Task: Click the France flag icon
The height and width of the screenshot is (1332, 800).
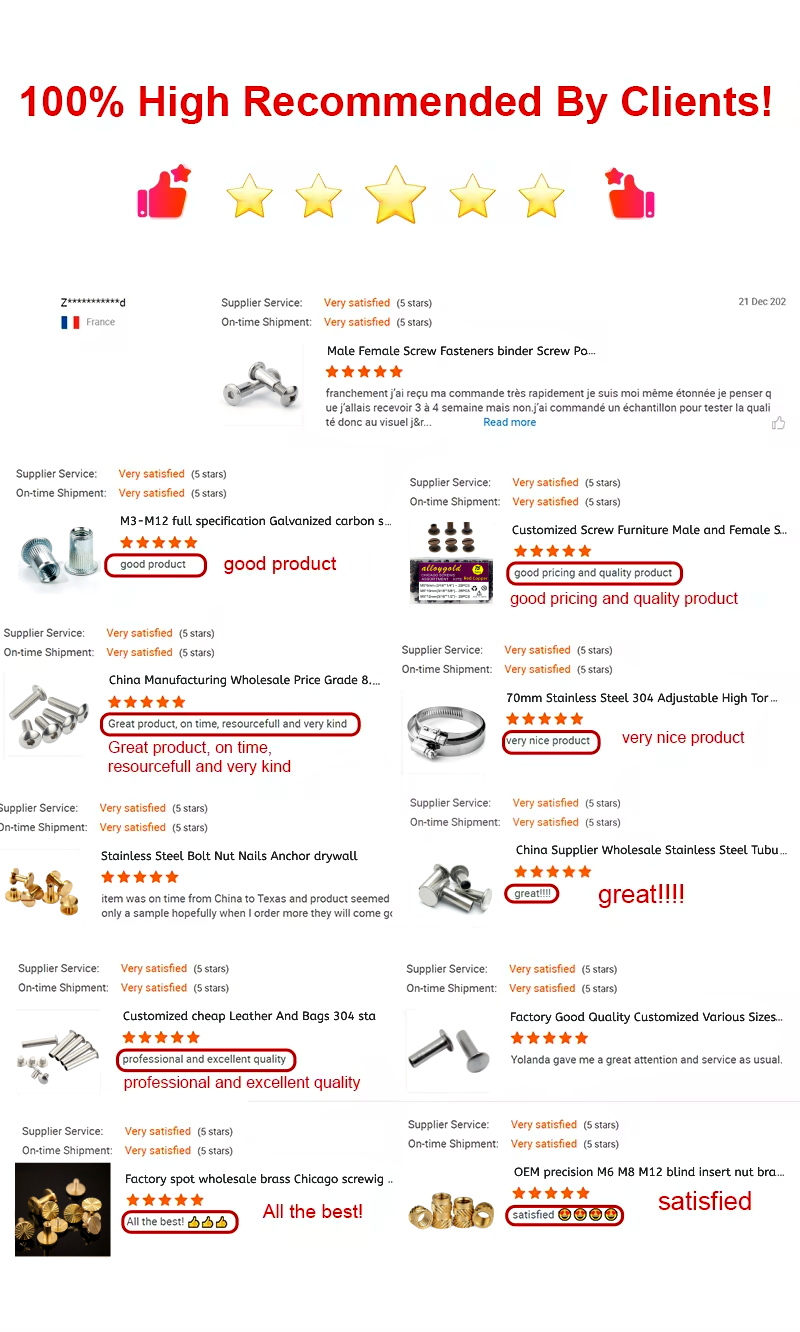Action: tap(70, 322)
